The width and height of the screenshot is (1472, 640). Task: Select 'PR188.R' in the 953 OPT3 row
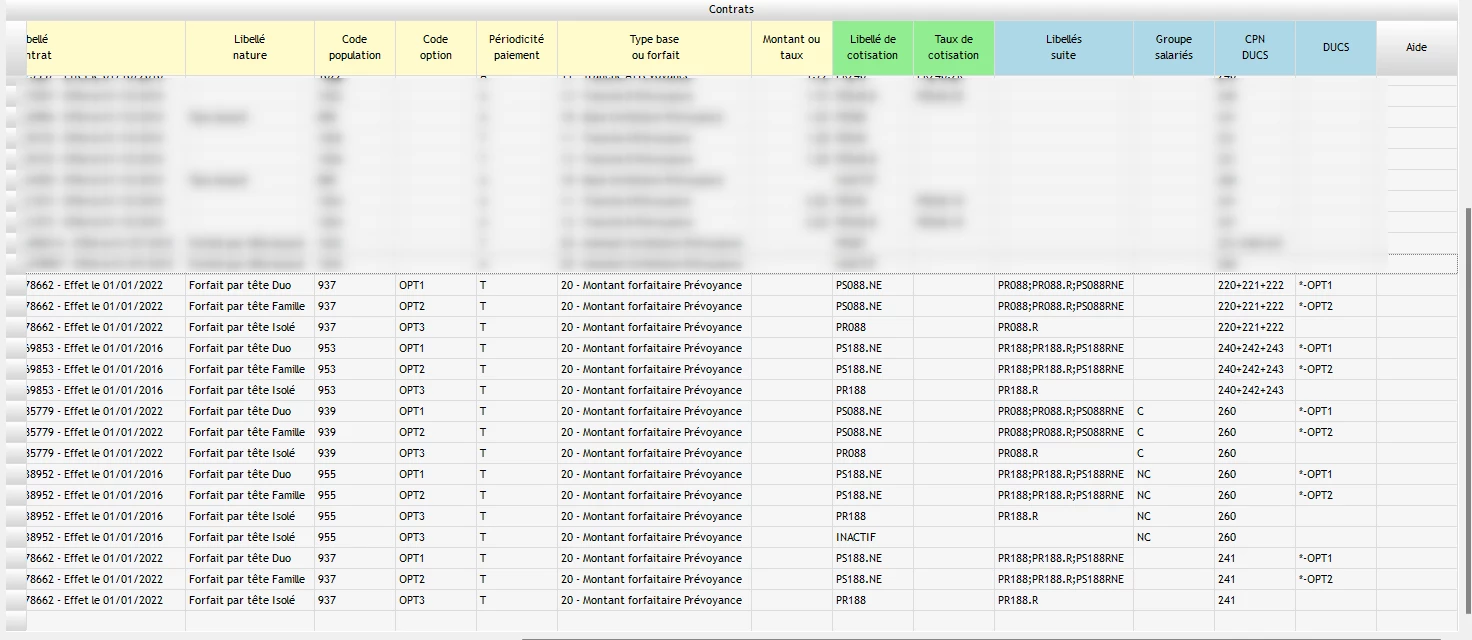1018,390
